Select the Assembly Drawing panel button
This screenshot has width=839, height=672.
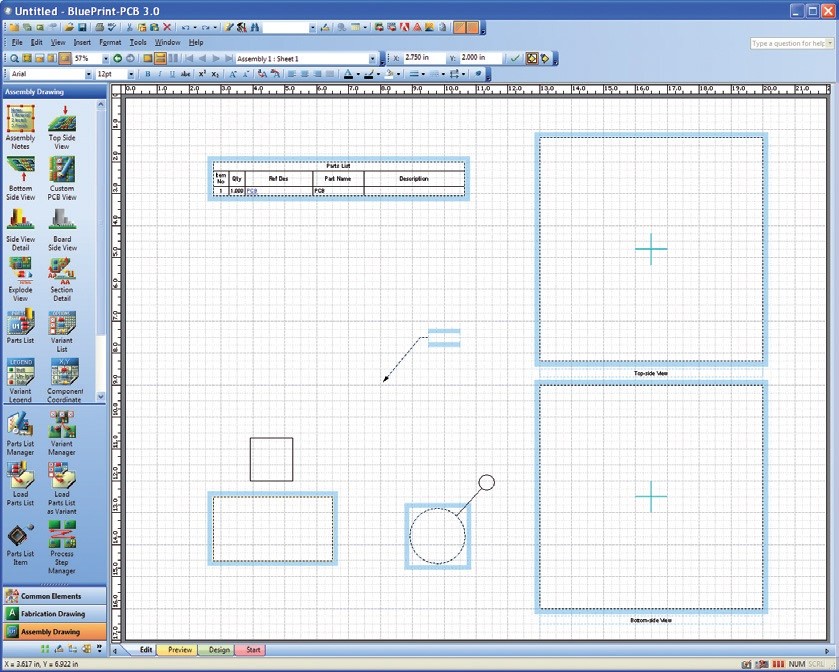[x=55, y=631]
